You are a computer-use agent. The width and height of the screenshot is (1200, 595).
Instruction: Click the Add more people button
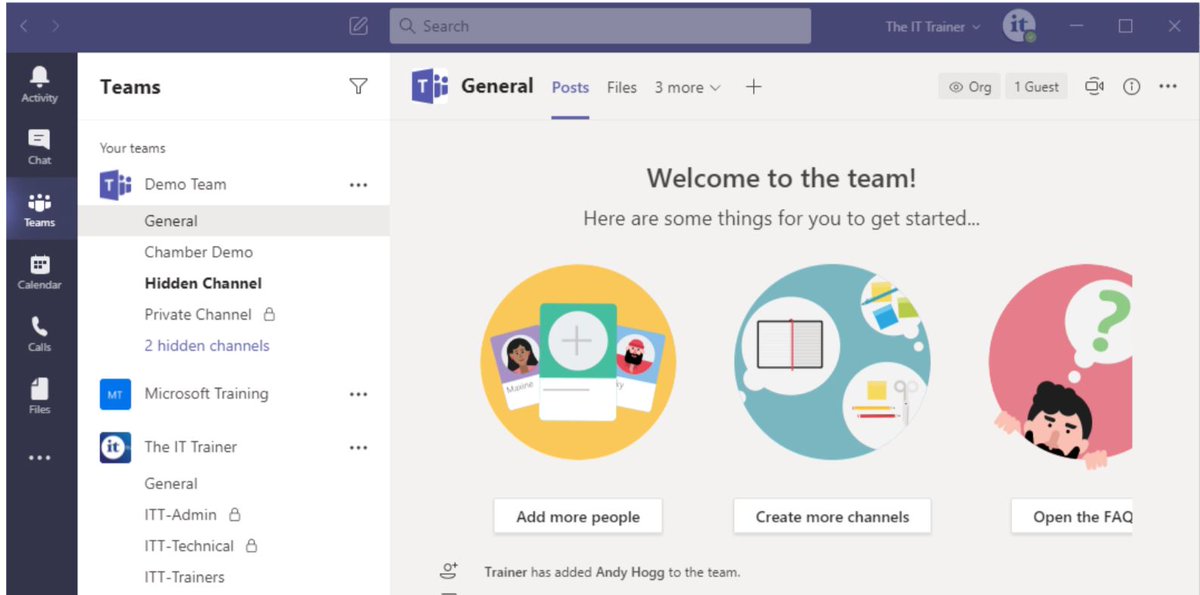(x=578, y=516)
